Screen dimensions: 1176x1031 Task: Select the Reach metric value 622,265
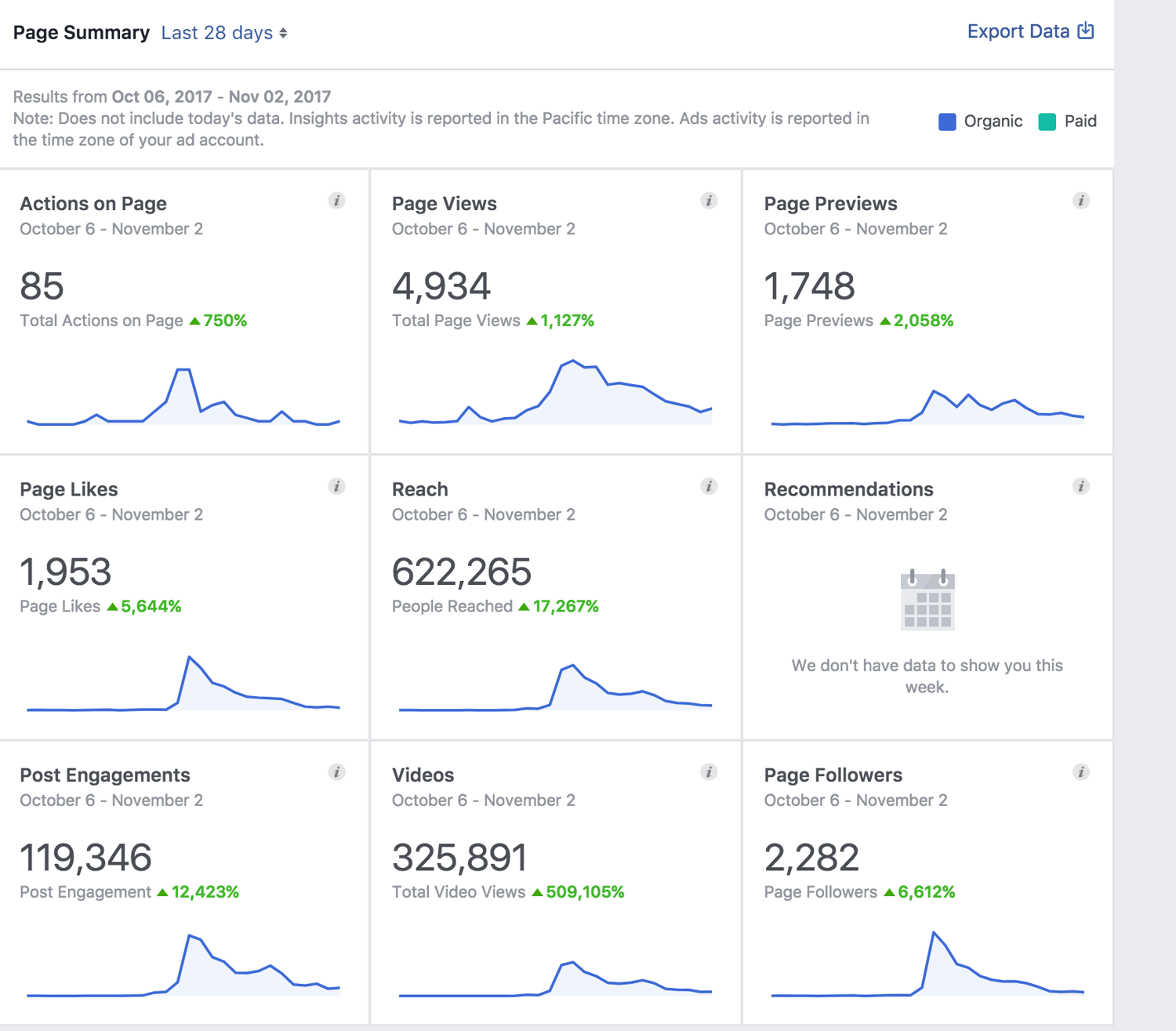462,572
